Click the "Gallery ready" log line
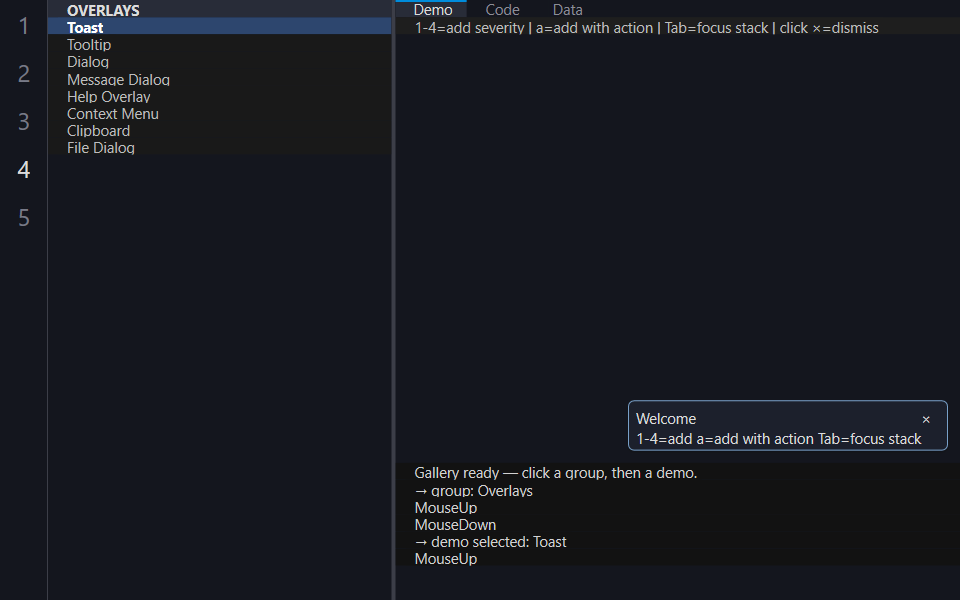This screenshot has height=600, width=960. (556, 473)
